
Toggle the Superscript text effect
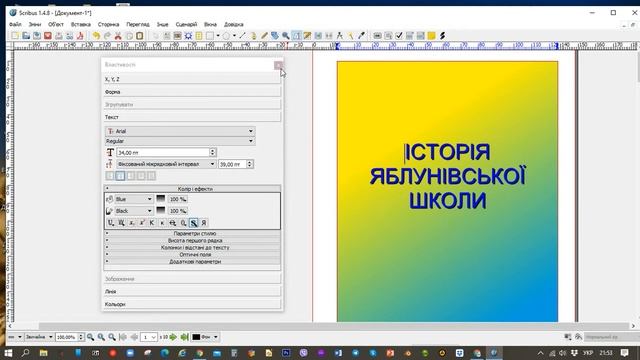click(142, 223)
